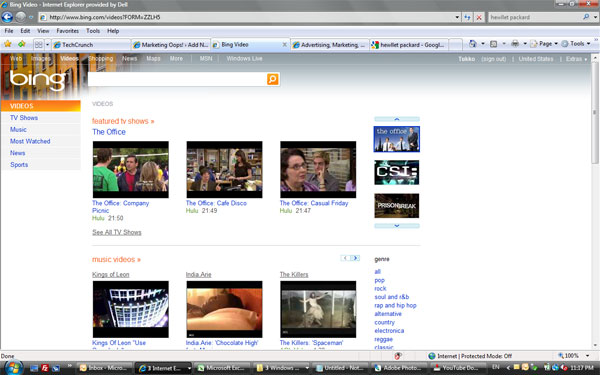Go to previous music videos with left arrow
This screenshot has width=600, height=375.
(x=345, y=258)
